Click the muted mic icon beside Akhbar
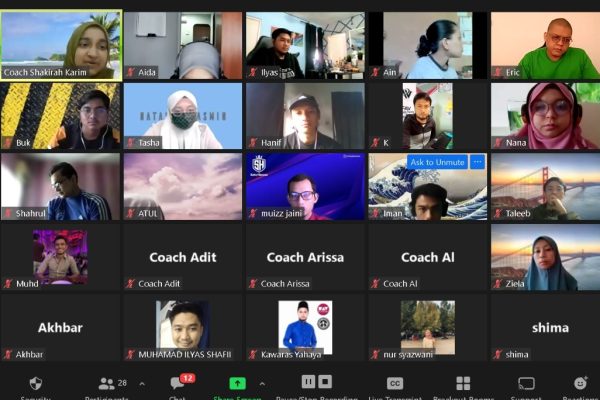Image resolution: width=600 pixels, height=400 pixels. point(8,354)
